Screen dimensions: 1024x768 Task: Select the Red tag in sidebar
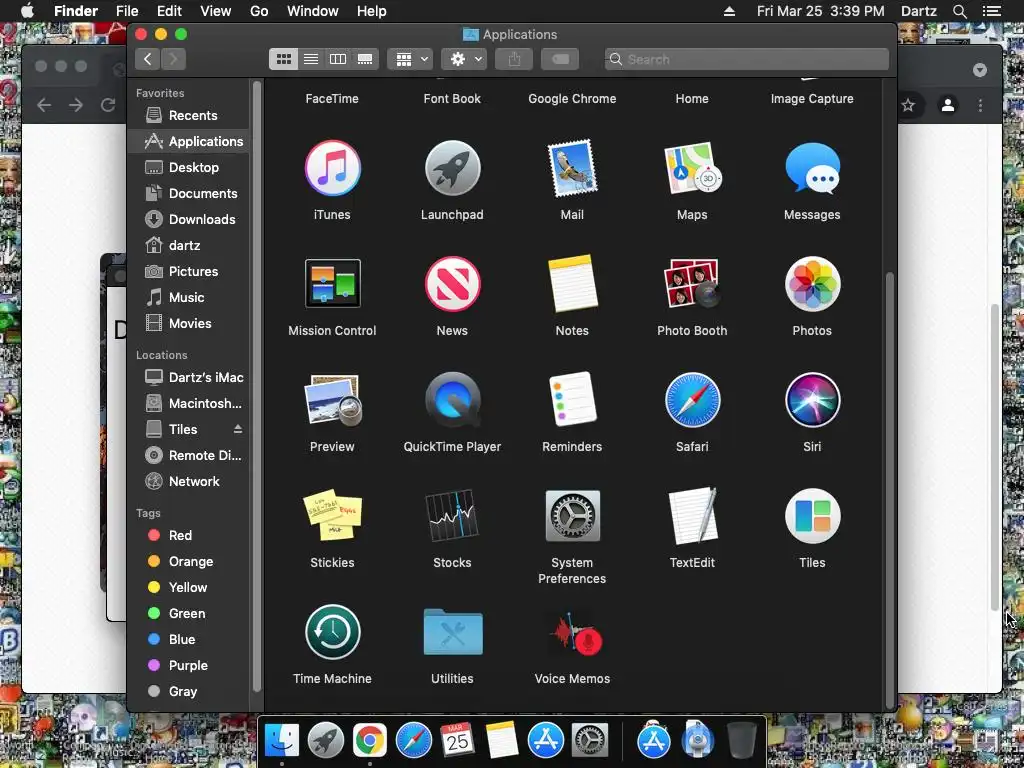coord(189,536)
